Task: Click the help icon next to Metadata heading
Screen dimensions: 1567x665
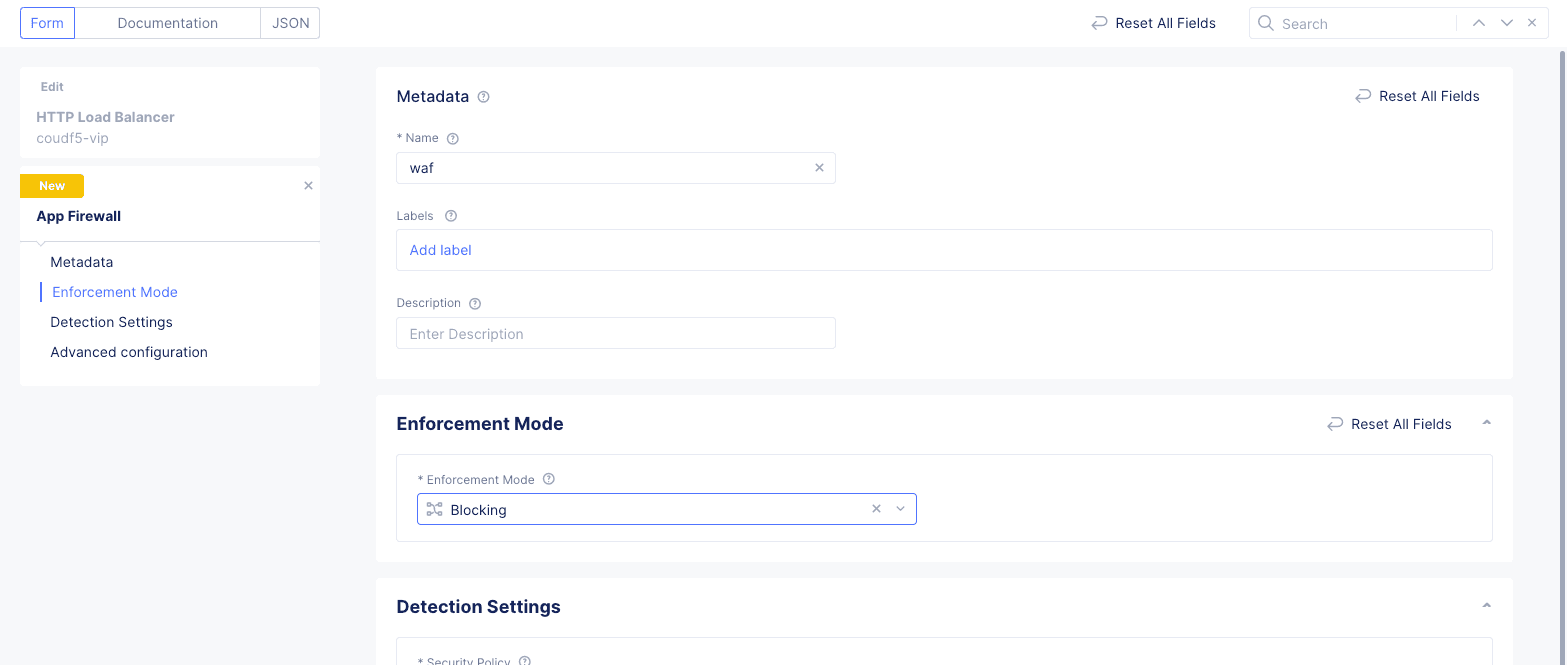Action: (x=484, y=97)
